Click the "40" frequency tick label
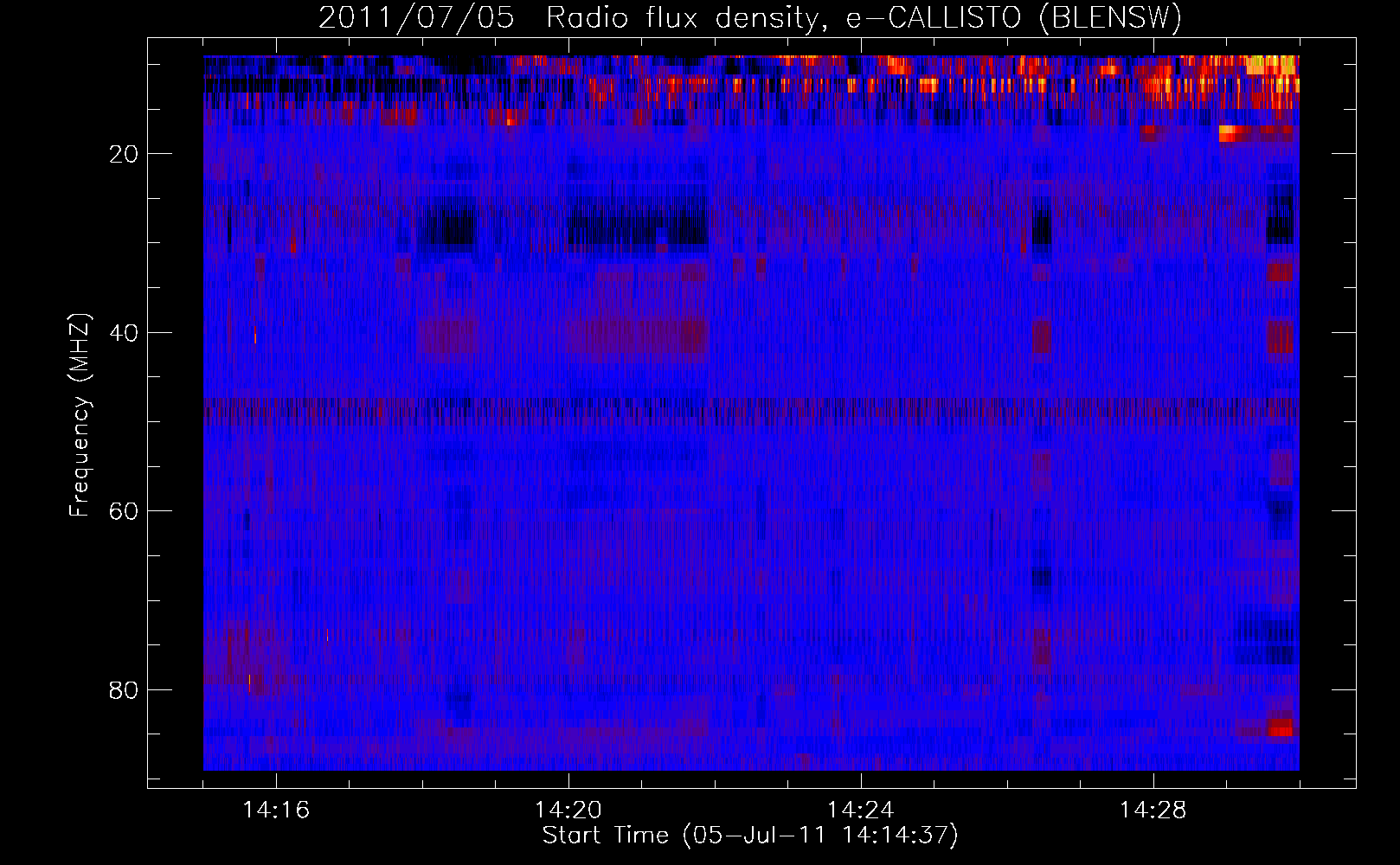The height and width of the screenshot is (865, 1400). coord(124,333)
